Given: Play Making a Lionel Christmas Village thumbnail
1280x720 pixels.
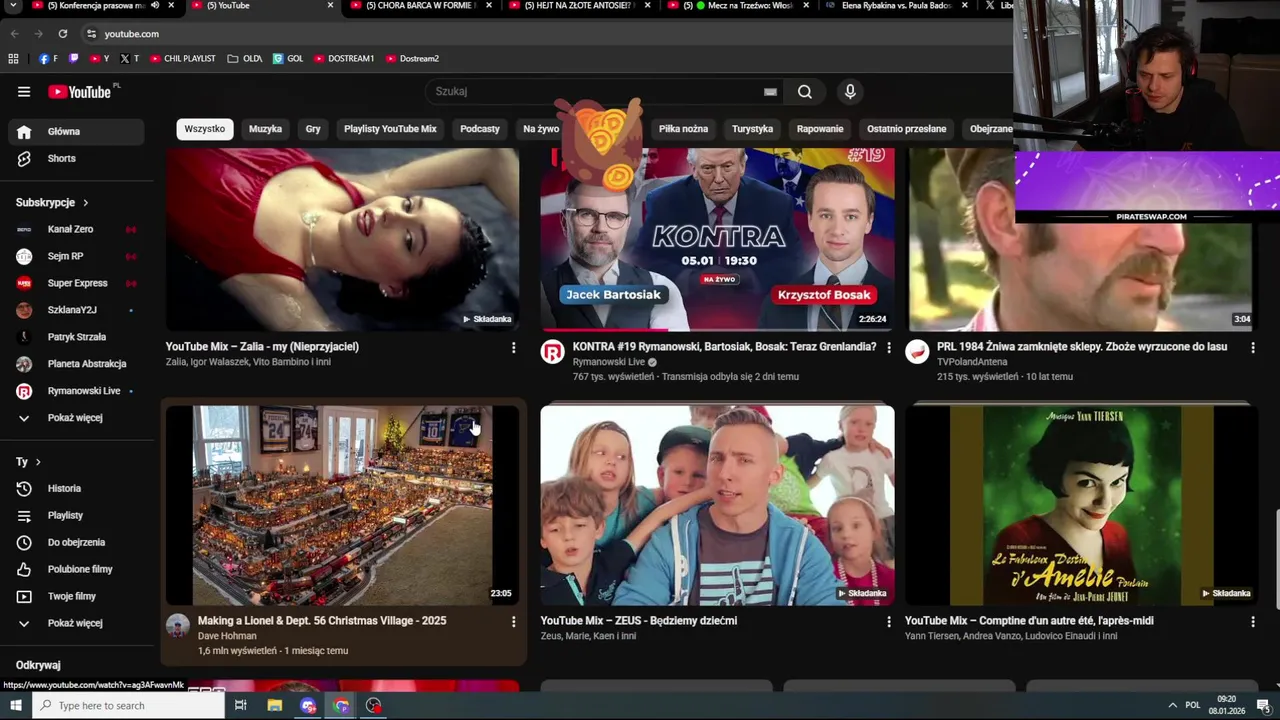Looking at the screenshot, I should point(343,505).
